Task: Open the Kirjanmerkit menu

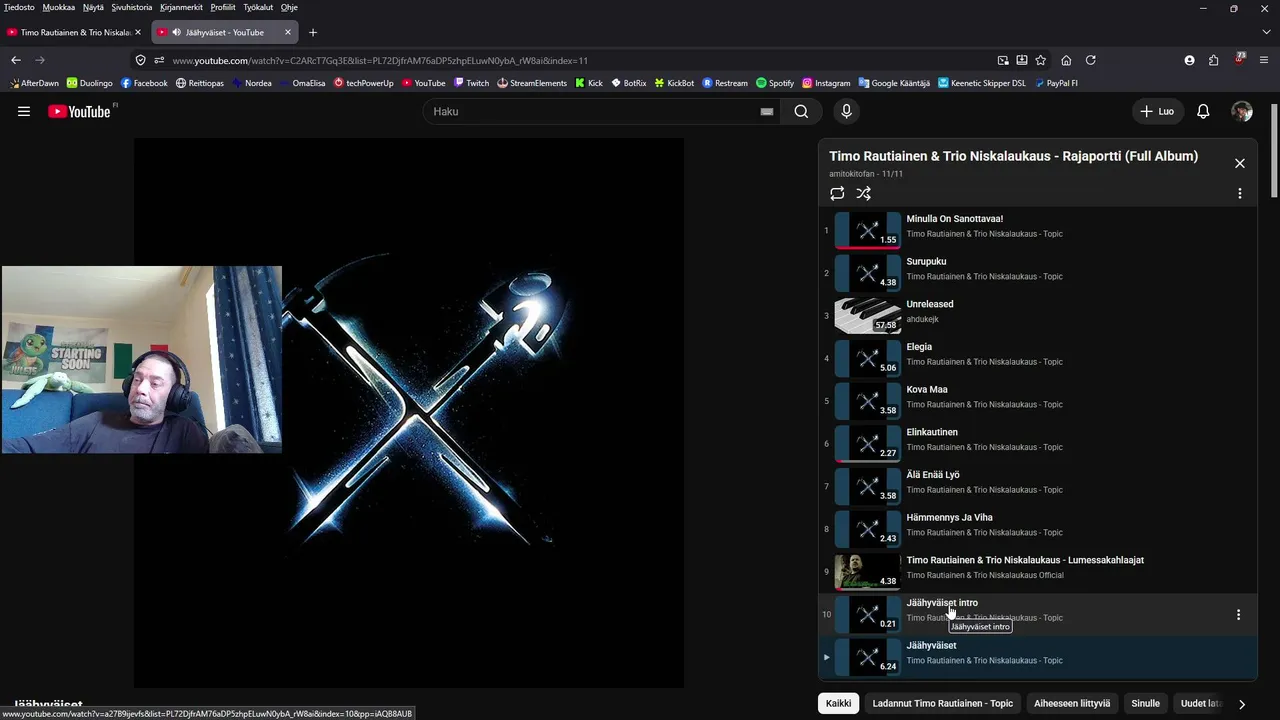Action: click(181, 7)
